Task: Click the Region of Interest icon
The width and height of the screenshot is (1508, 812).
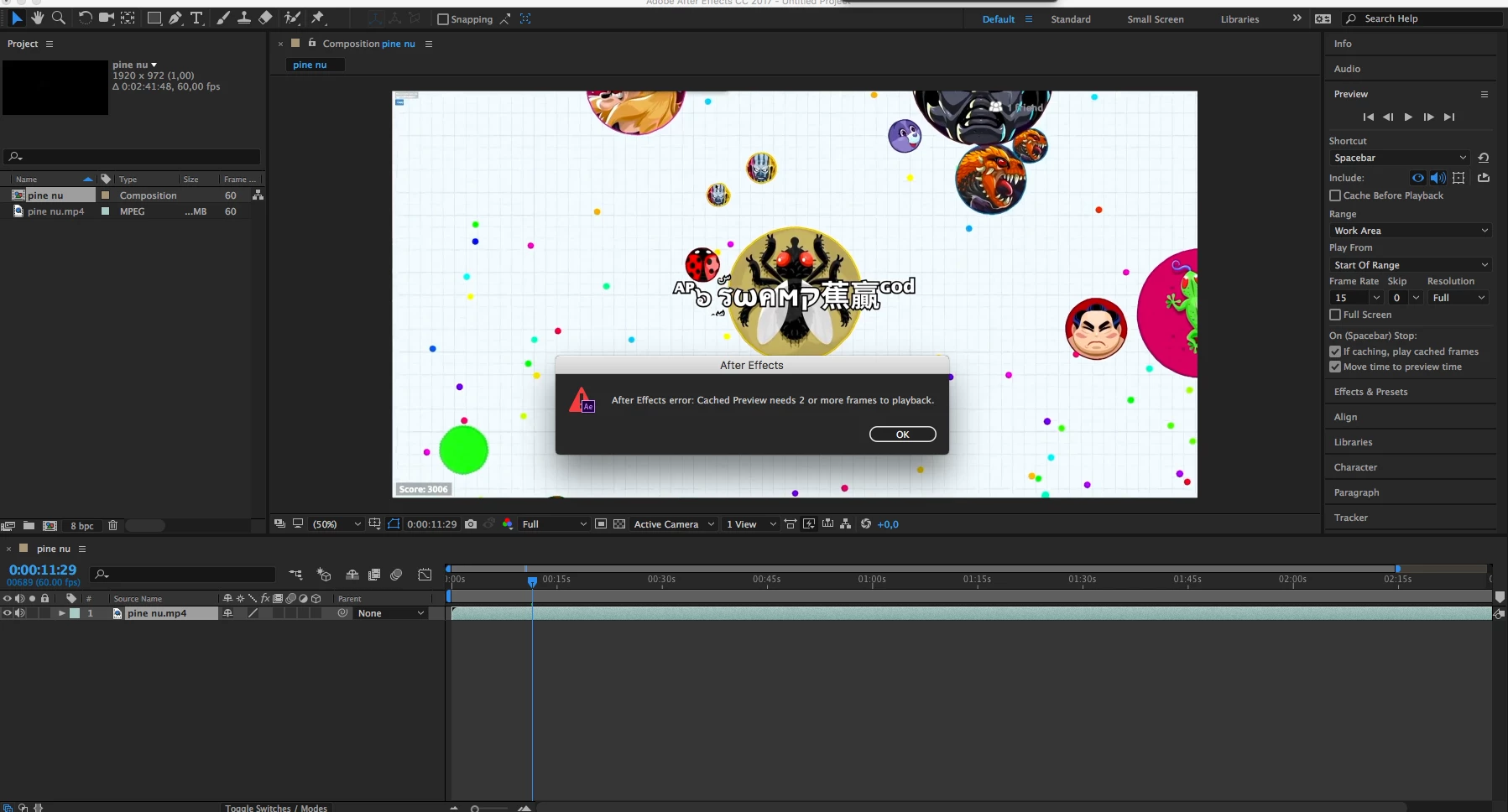Action: click(x=601, y=524)
